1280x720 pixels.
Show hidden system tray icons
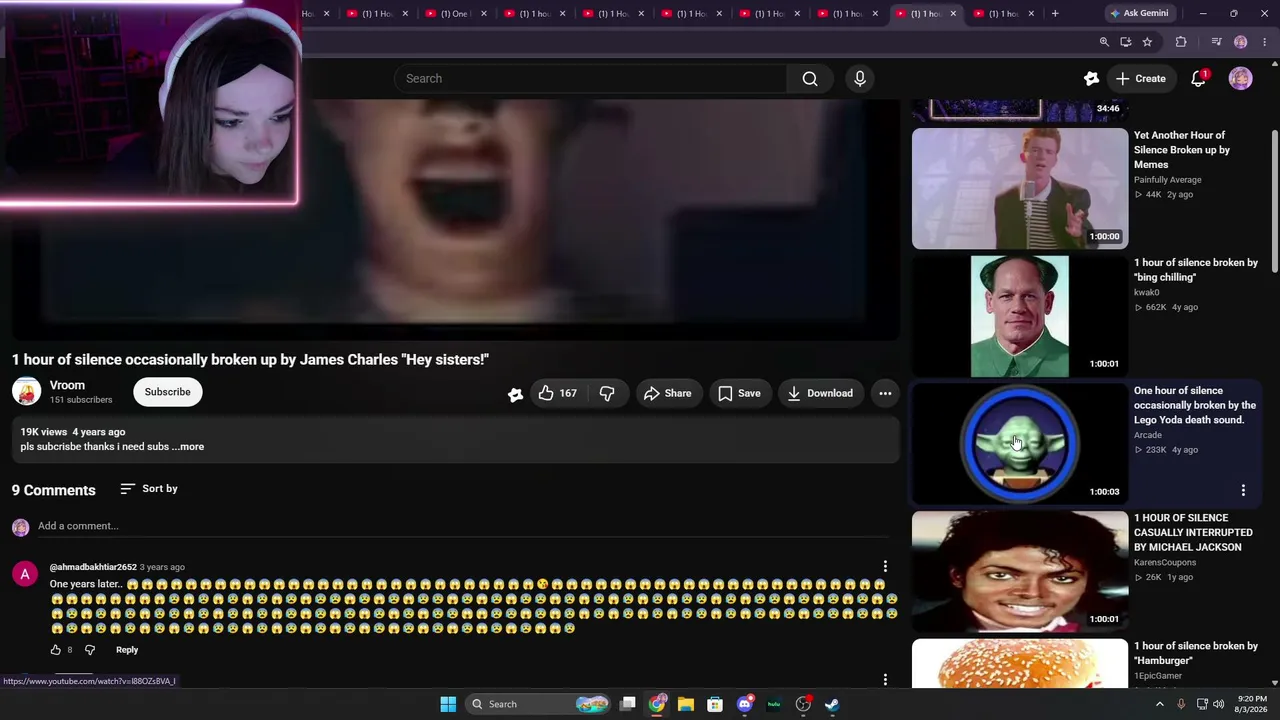pos(1160,704)
